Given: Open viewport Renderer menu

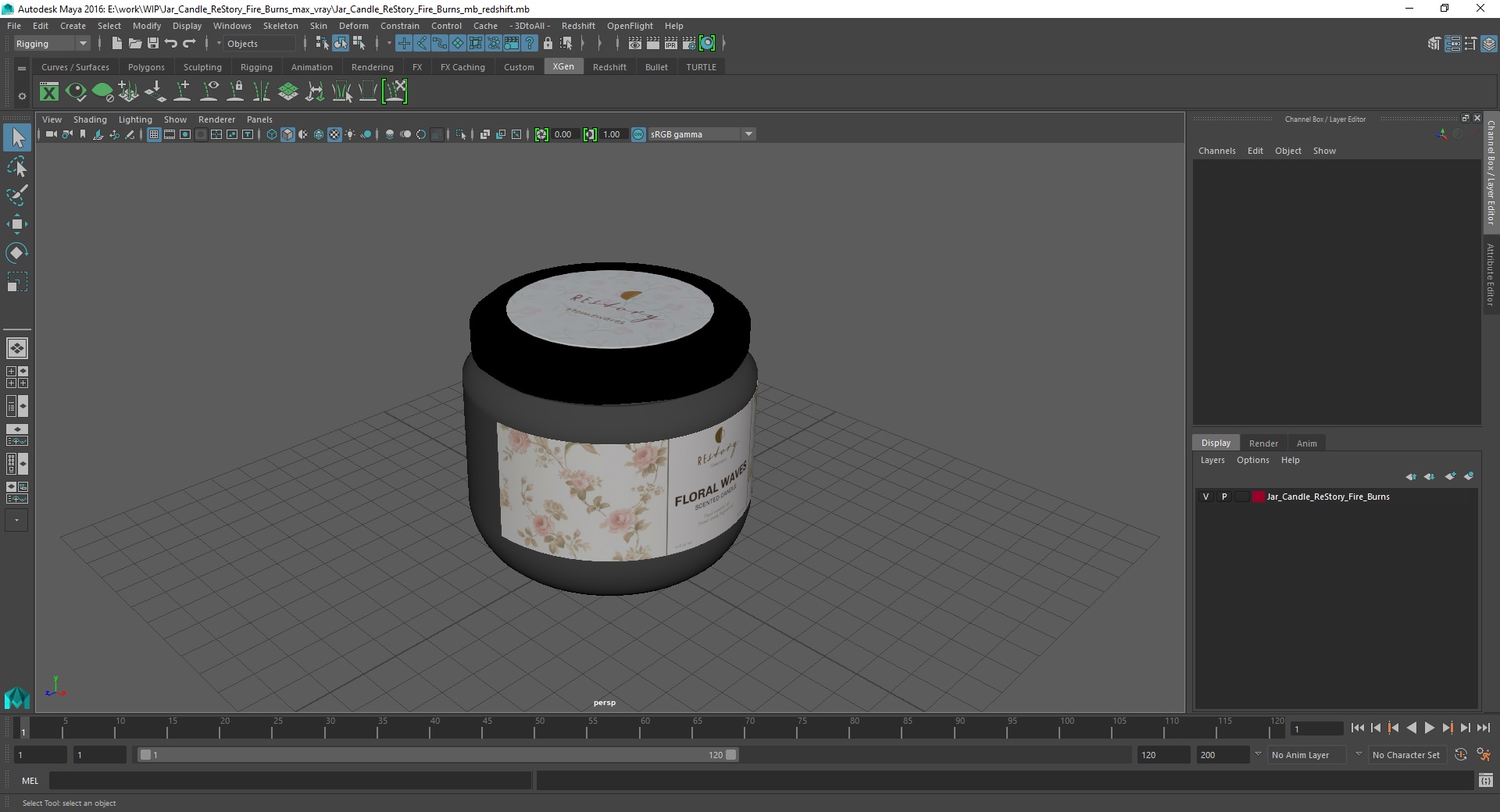Looking at the screenshot, I should click(x=216, y=119).
